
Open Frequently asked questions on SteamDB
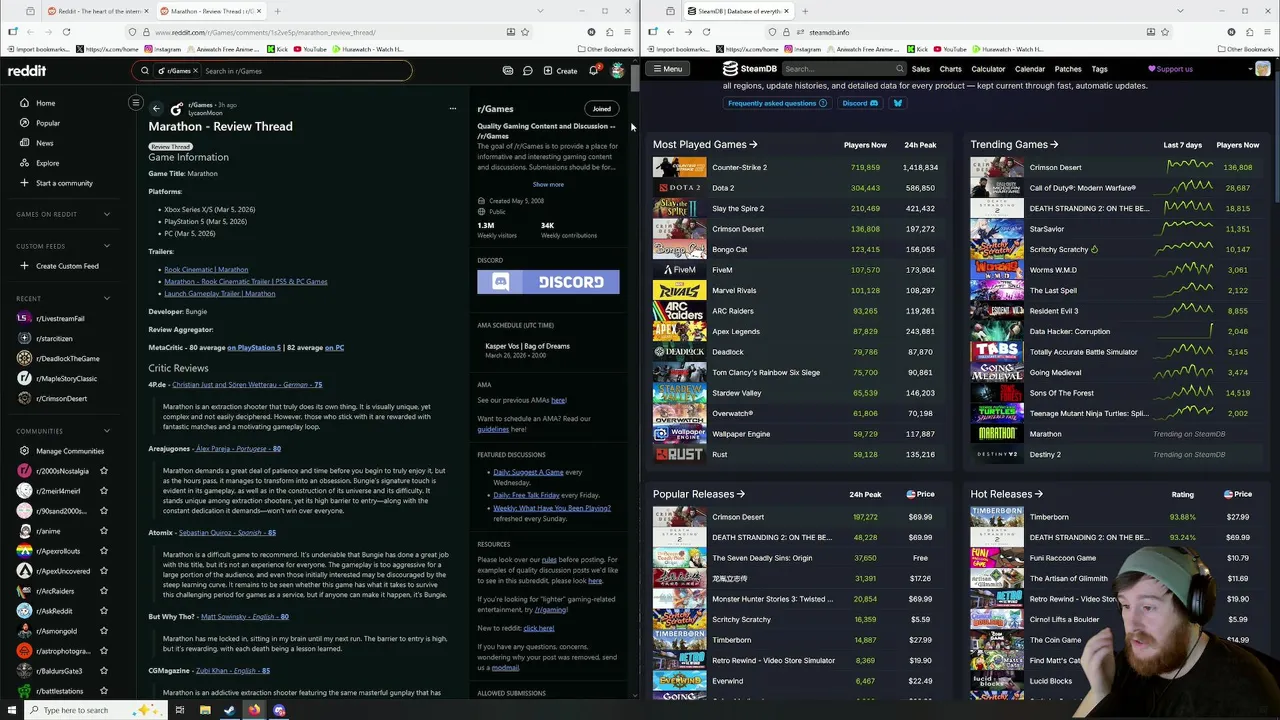tap(777, 103)
